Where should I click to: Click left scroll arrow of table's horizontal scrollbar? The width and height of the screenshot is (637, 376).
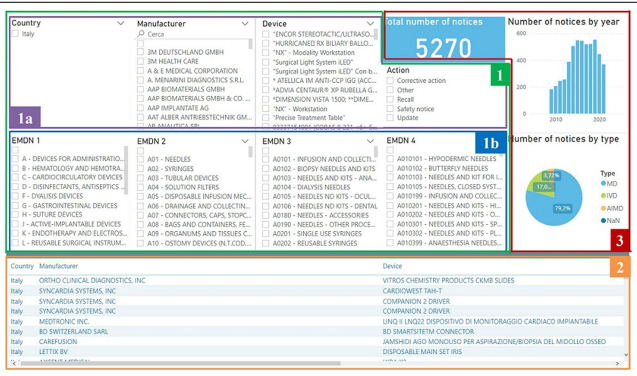click(14, 363)
